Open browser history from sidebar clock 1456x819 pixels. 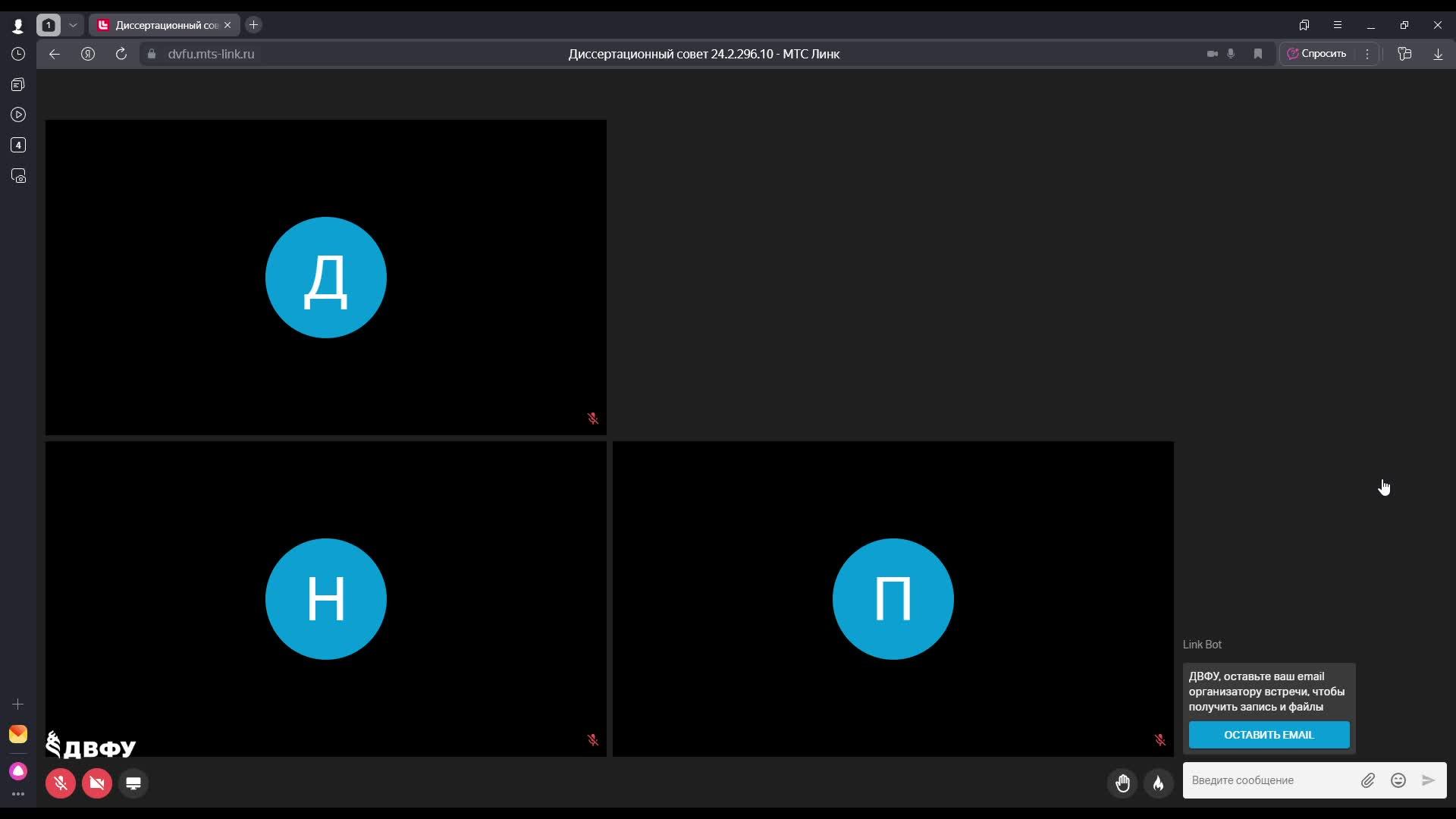tap(18, 54)
